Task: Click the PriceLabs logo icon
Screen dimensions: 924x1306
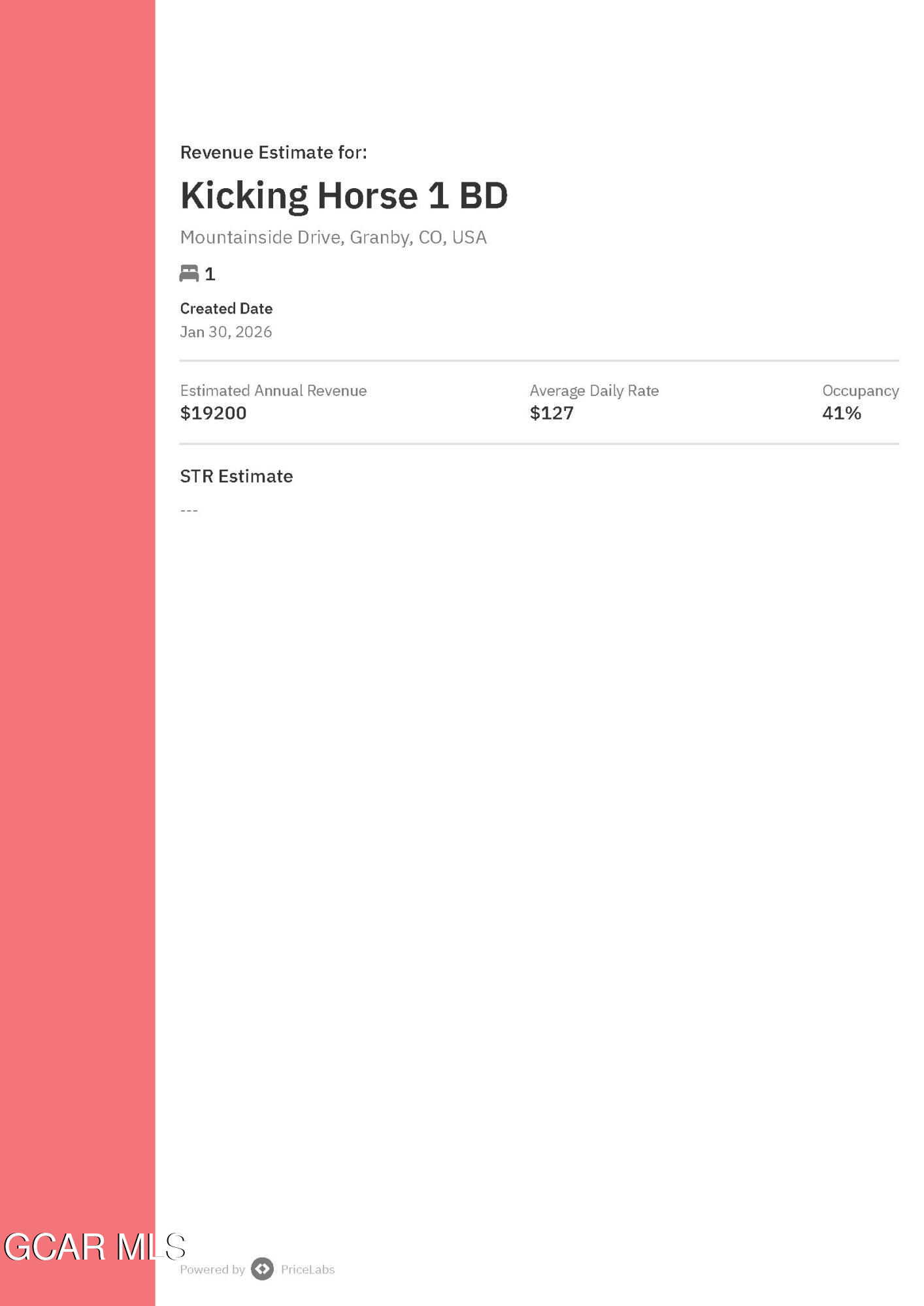Action: pyautogui.click(x=262, y=1269)
